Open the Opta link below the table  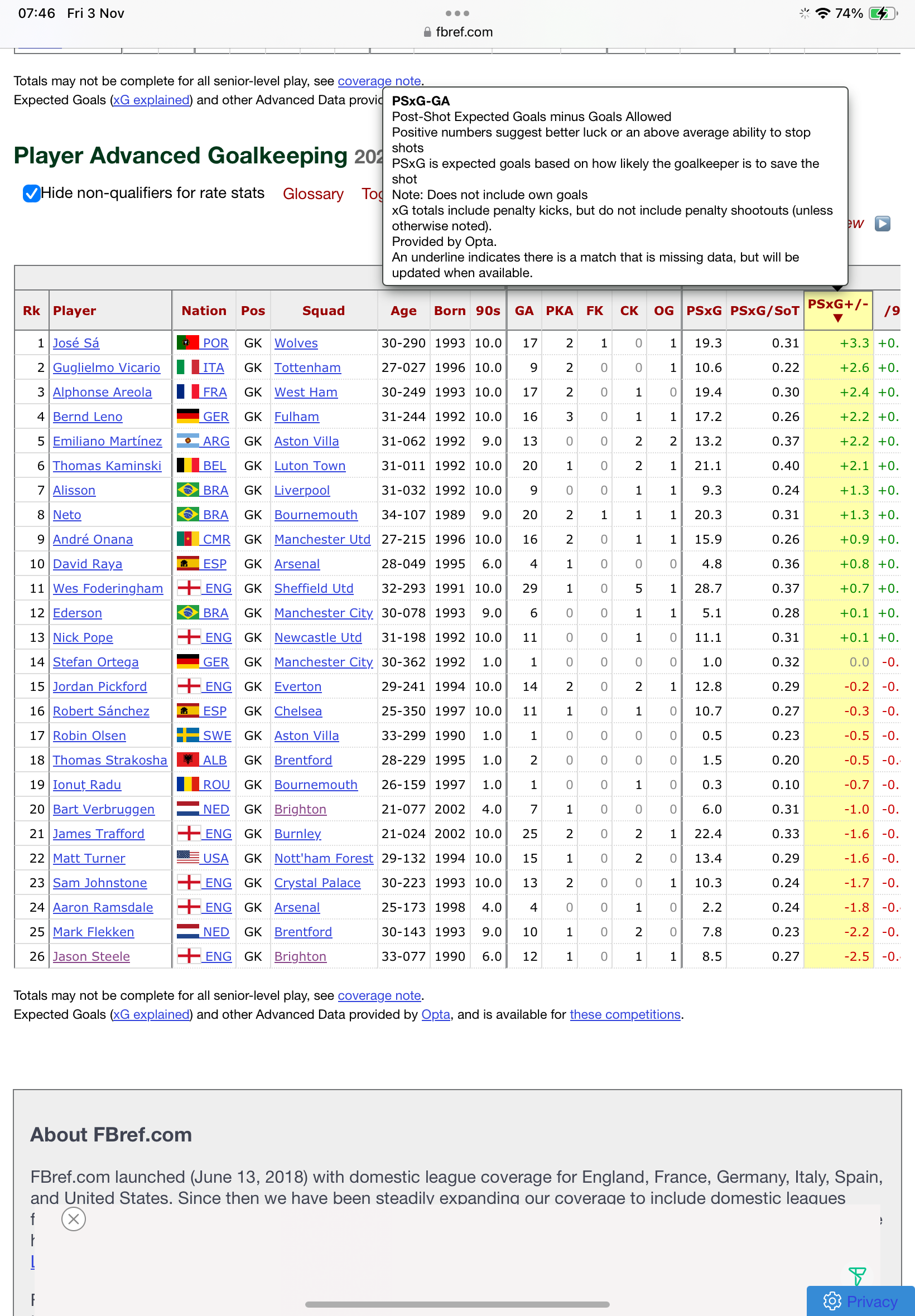(436, 1014)
